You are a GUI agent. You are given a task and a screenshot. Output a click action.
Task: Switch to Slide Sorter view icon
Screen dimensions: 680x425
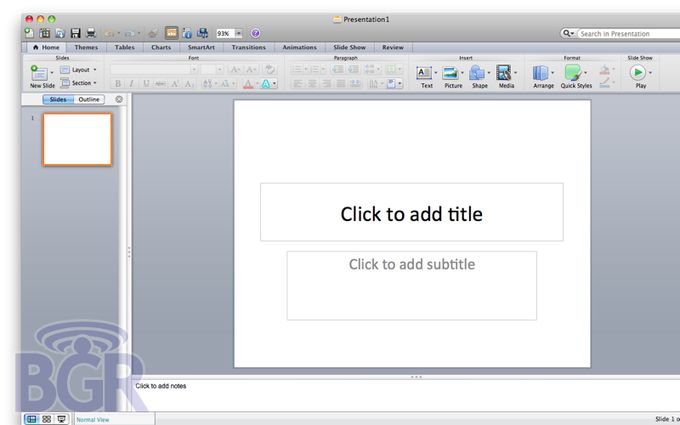46,419
